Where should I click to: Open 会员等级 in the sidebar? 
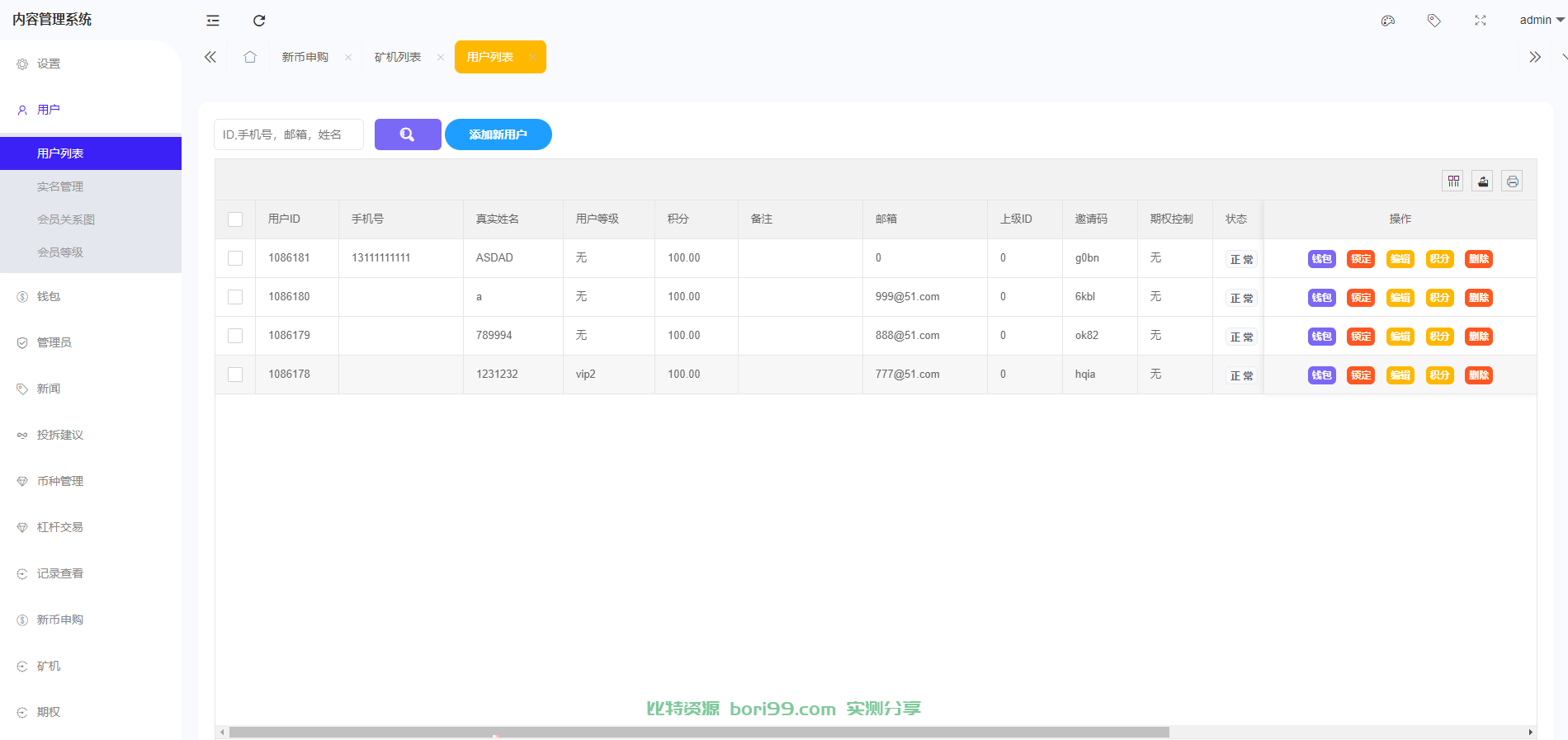coord(91,252)
